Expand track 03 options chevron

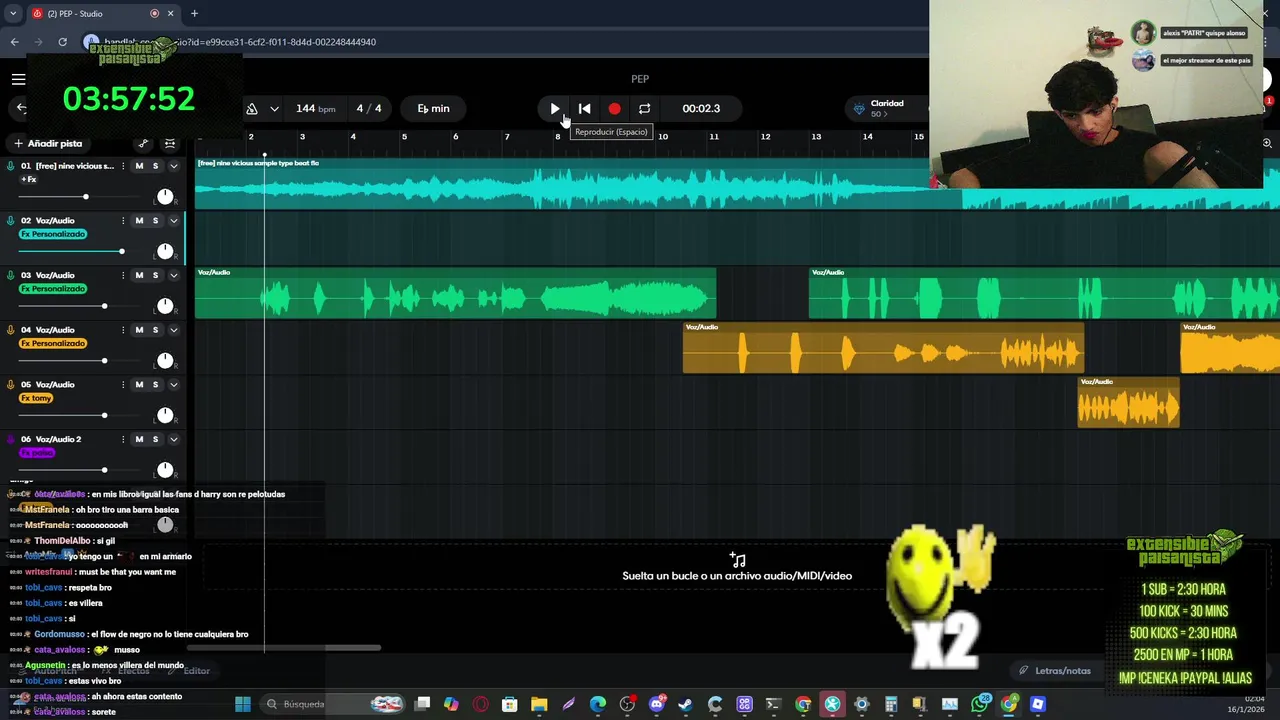(x=173, y=276)
